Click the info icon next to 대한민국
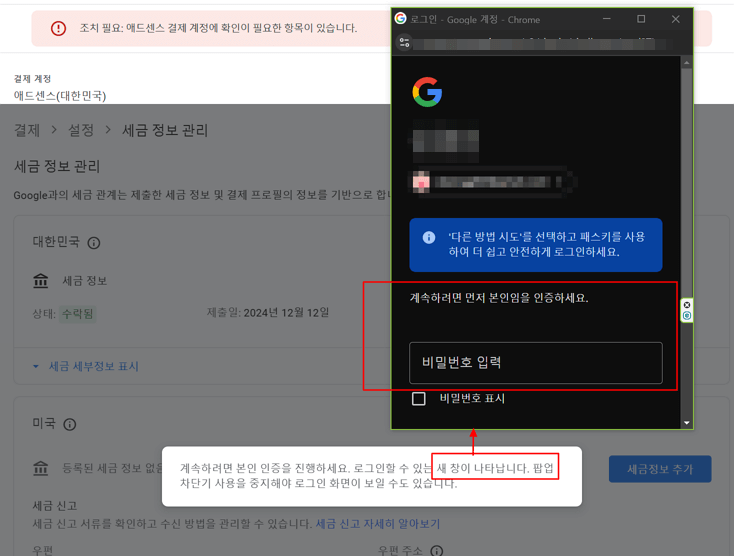734x556 pixels. point(94,243)
